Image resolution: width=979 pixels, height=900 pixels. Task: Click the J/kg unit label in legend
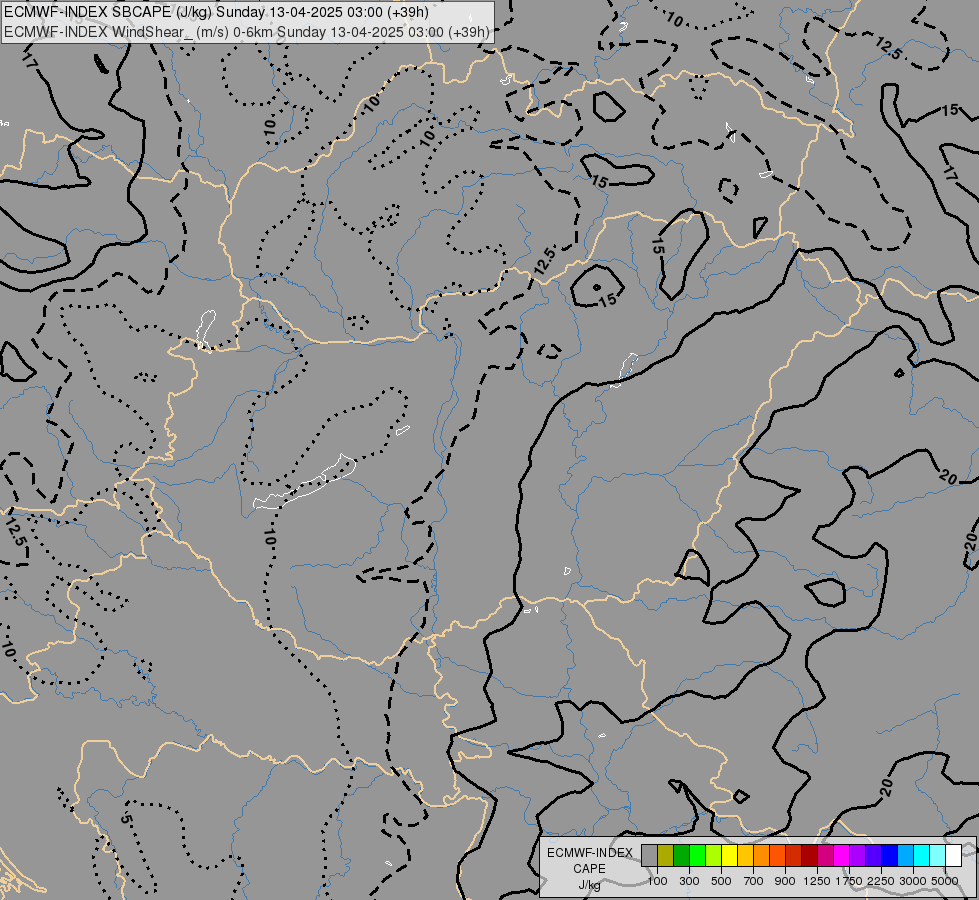pyautogui.click(x=589, y=886)
